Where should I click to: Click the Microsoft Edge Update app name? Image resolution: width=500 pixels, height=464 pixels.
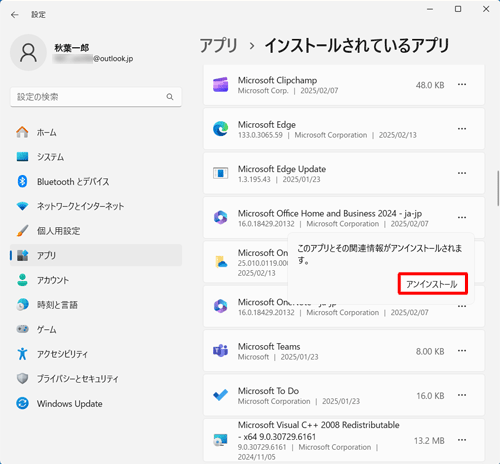click(282, 169)
